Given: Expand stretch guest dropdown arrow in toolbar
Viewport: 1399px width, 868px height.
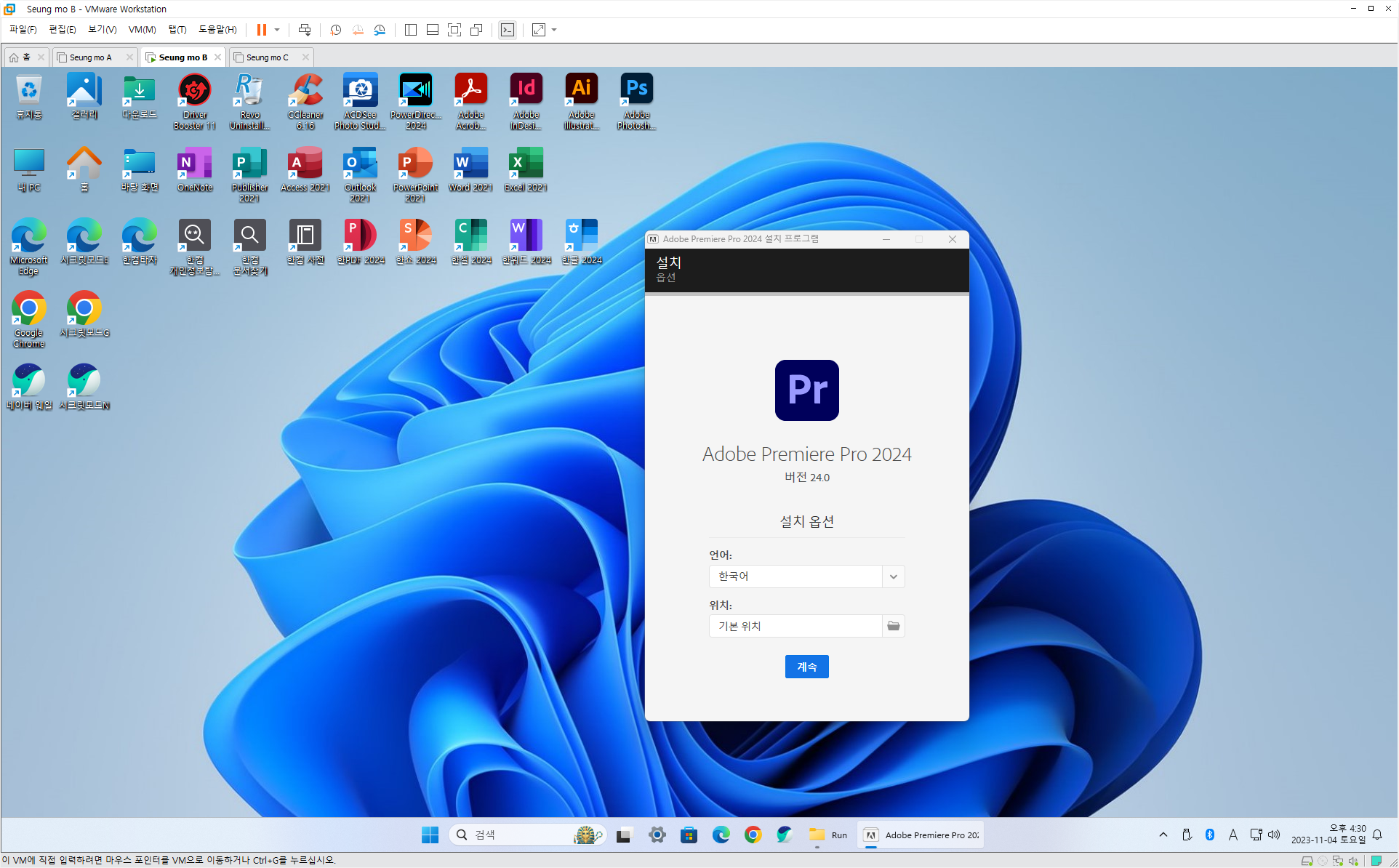Looking at the screenshot, I should (554, 30).
